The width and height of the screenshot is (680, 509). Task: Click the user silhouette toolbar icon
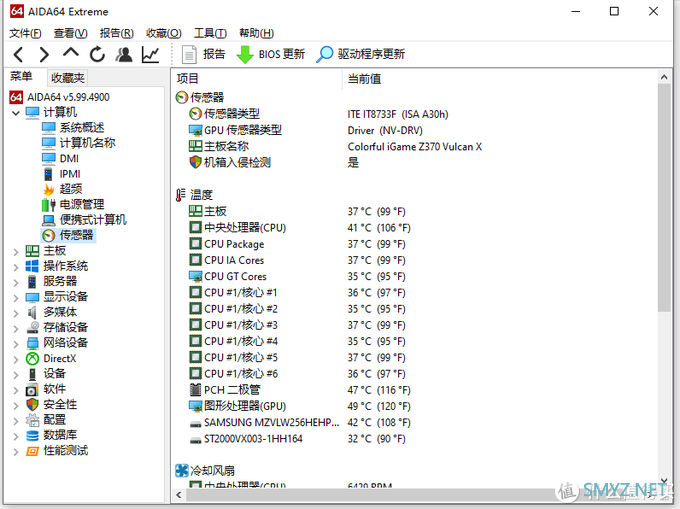click(x=124, y=55)
